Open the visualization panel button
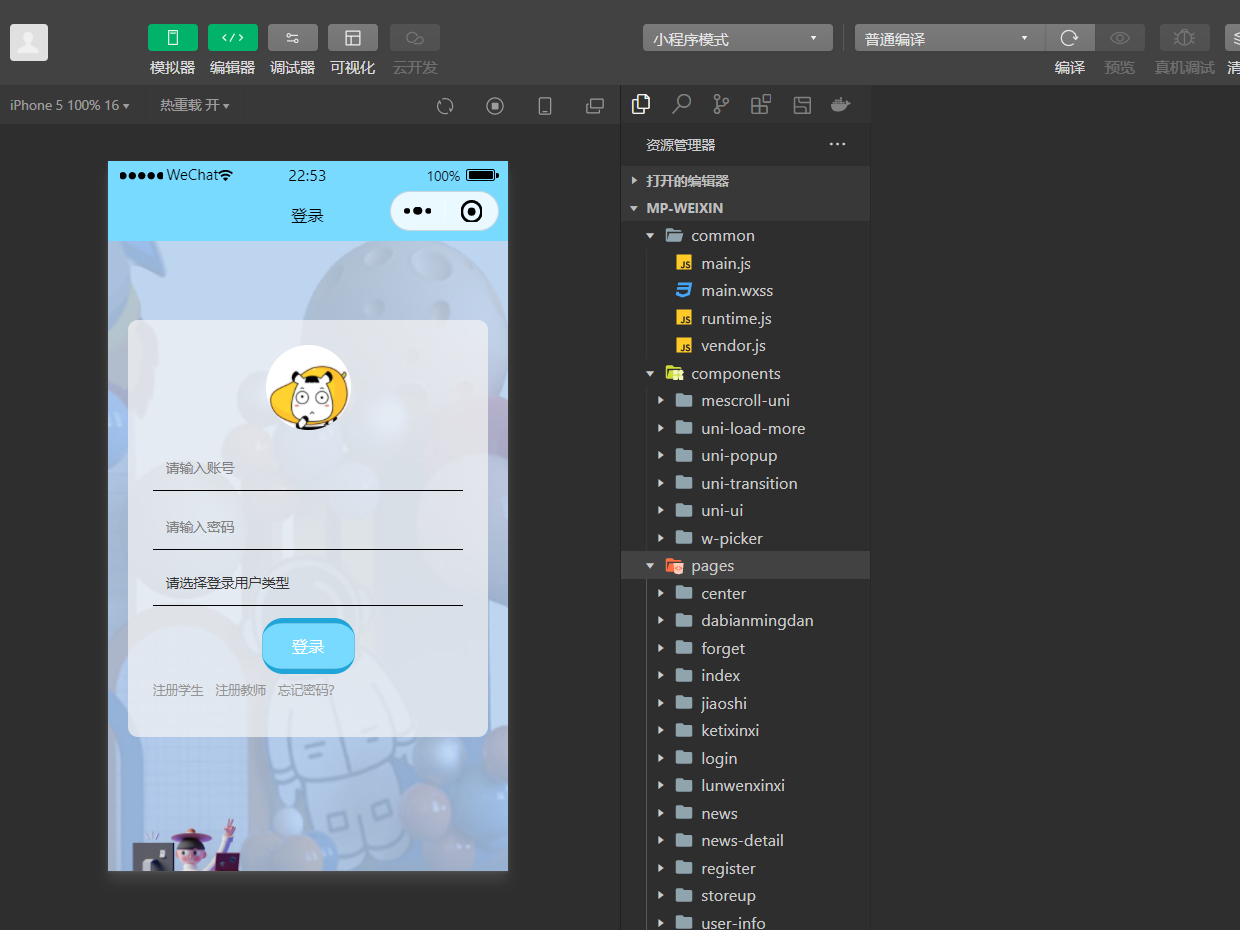 [x=353, y=38]
